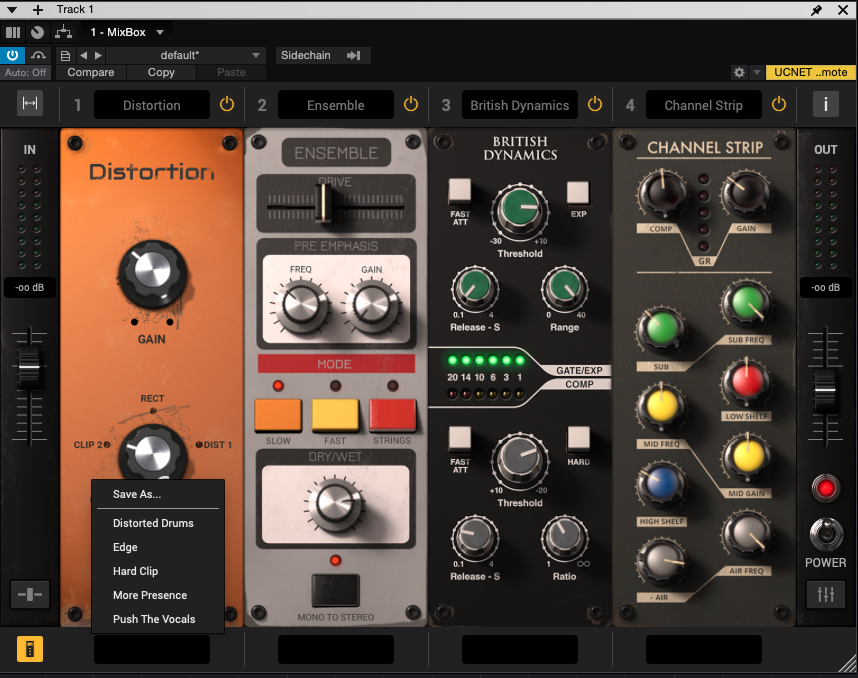Select FAST mode yellow button
Image resolution: width=858 pixels, height=678 pixels.
tap(335, 415)
